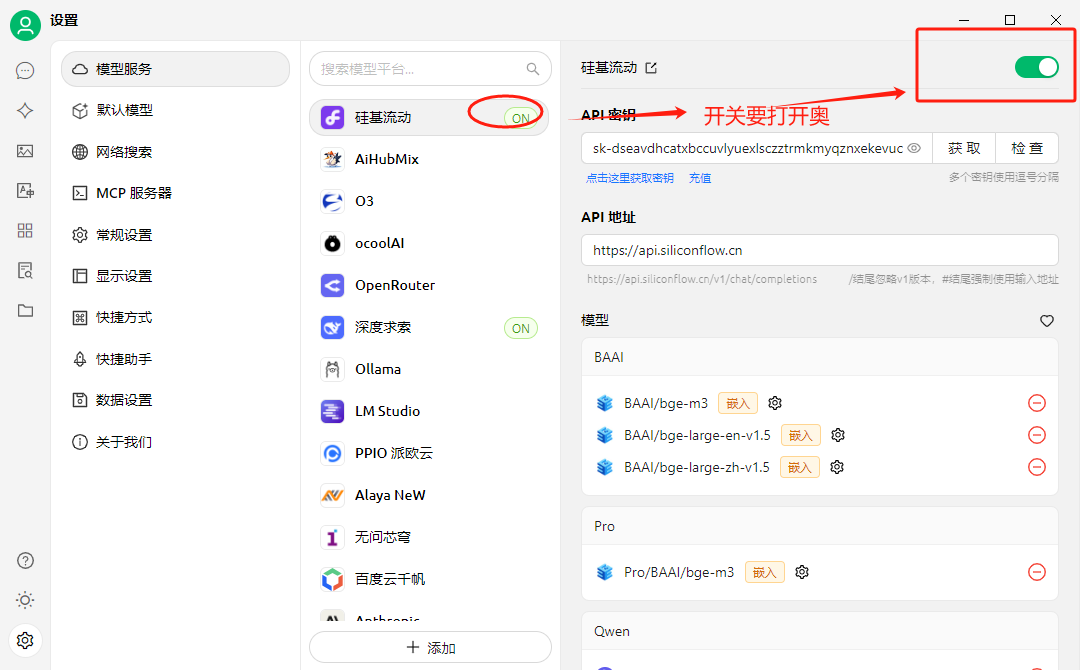Click the 添加 provider button
This screenshot has height=670, width=1080.
430,647
